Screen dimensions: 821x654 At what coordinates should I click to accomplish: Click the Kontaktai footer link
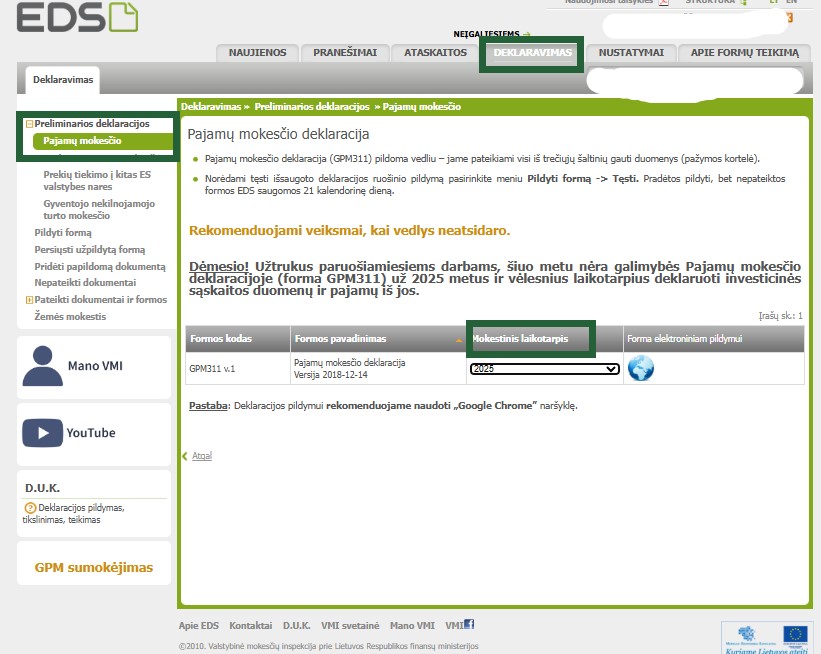(250, 625)
